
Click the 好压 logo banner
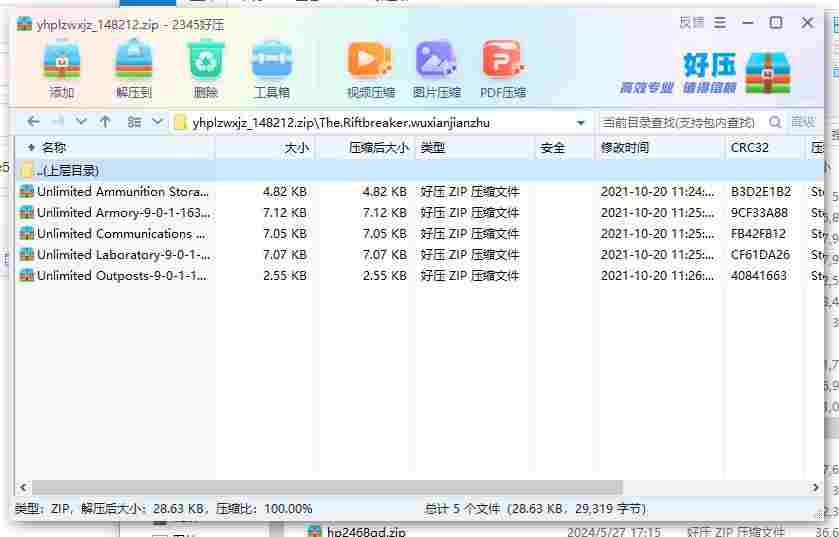(x=706, y=73)
